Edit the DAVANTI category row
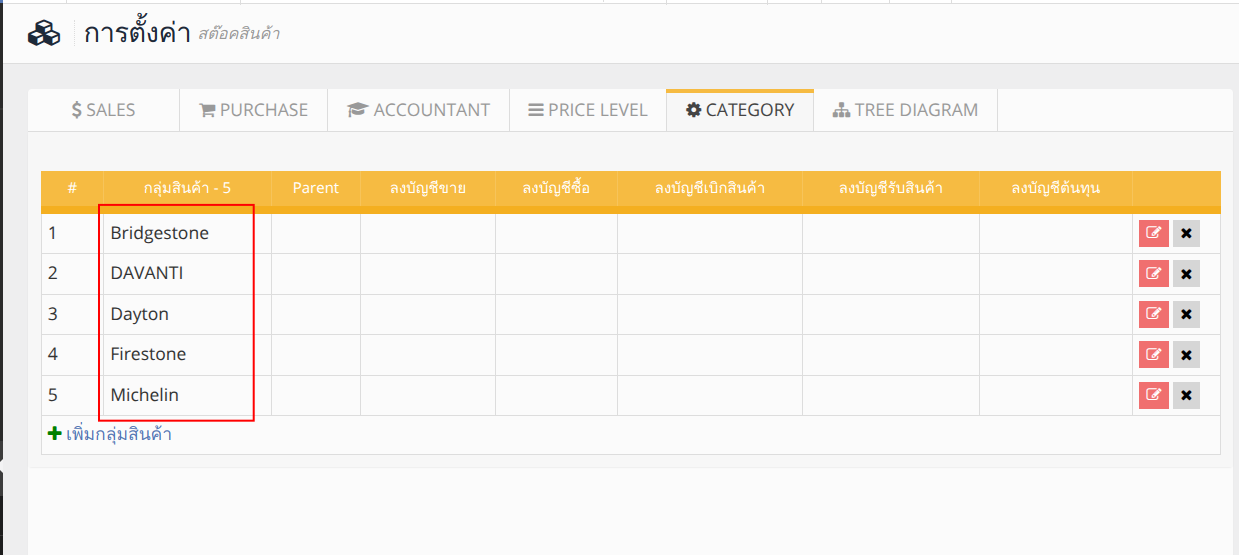This screenshot has width=1239, height=555. pyautogui.click(x=1153, y=274)
